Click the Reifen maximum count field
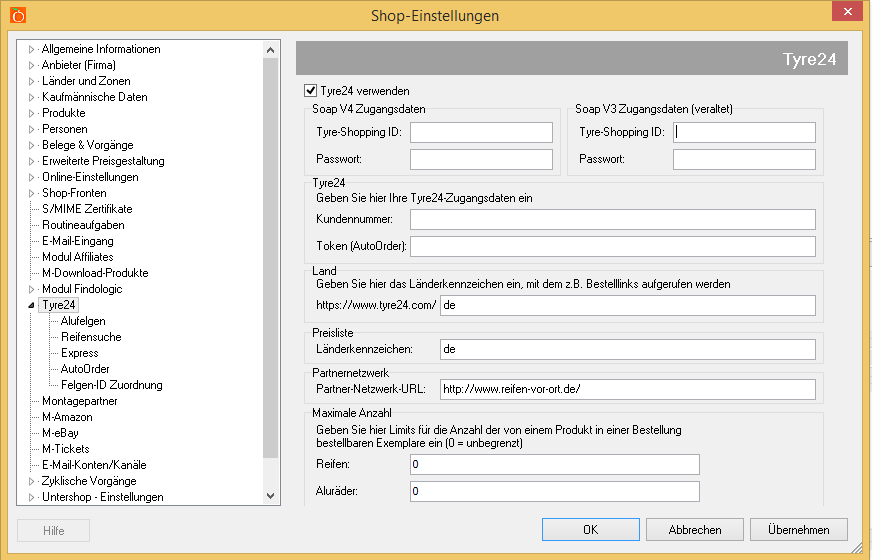872x560 pixels. point(554,464)
